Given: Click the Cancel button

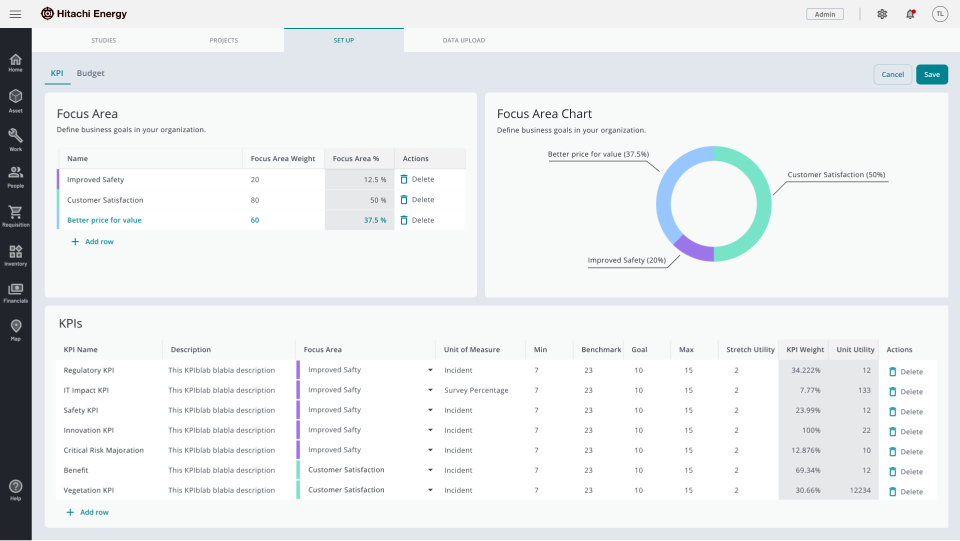Looking at the screenshot, I should pyautogui.click(x=892, y=74).
